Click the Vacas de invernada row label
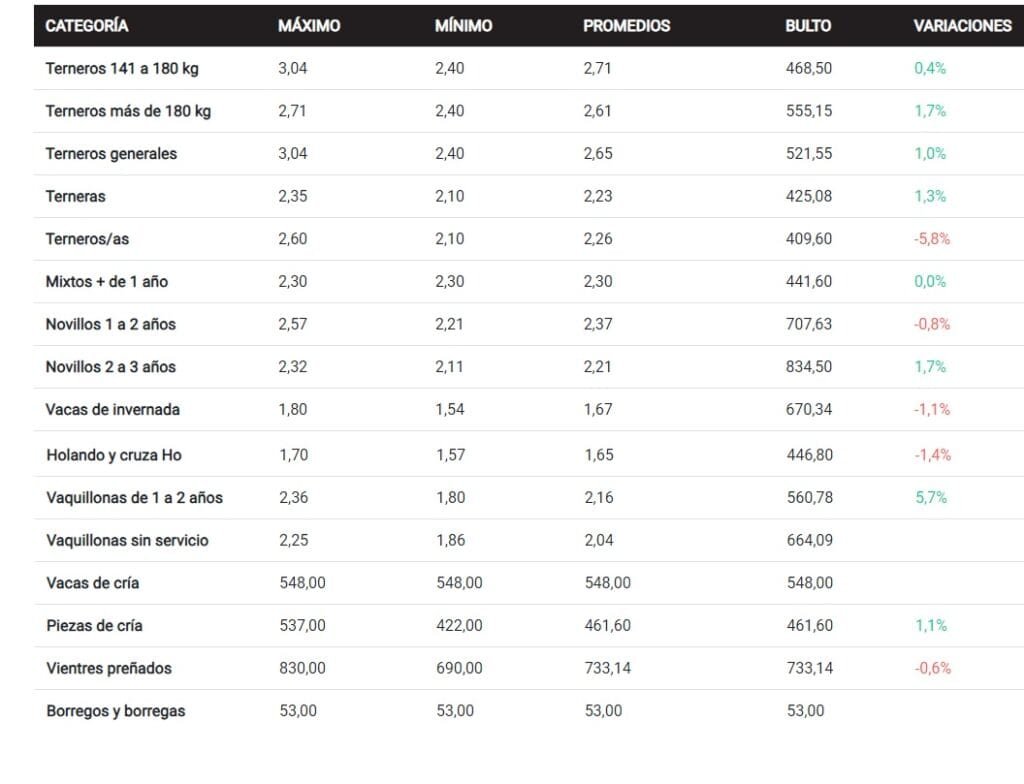Image resolution: width=1024 pixels, height=784 pixels. (x=112, y=410)
